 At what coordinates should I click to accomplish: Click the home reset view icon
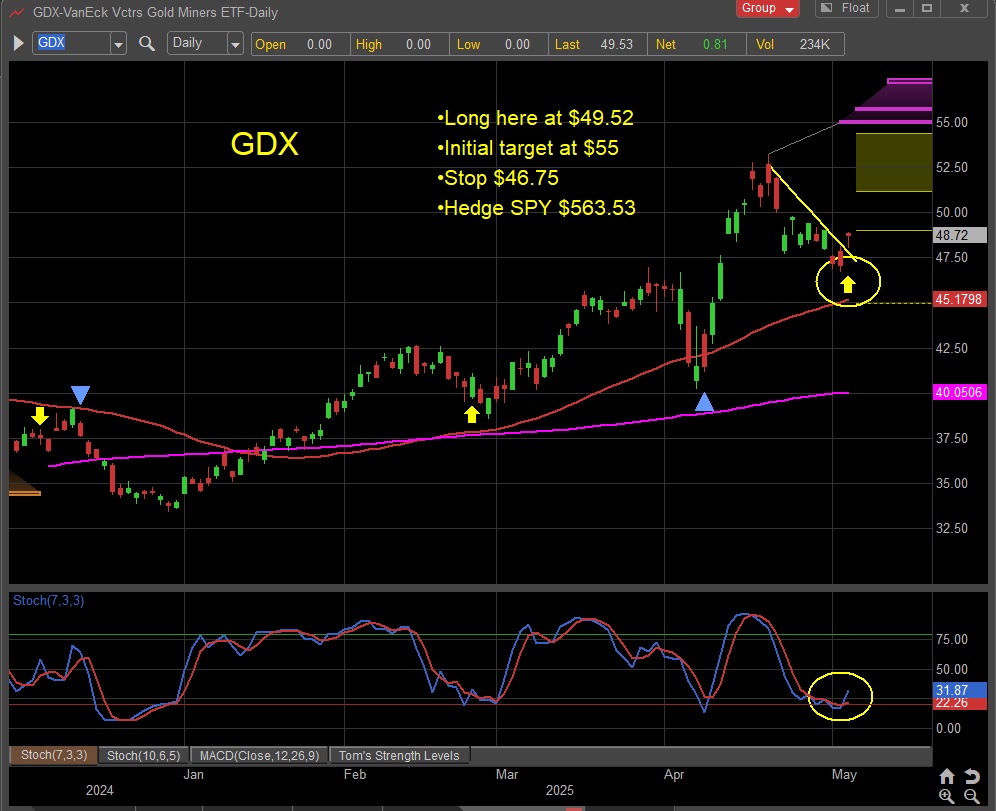coord(947,776)
